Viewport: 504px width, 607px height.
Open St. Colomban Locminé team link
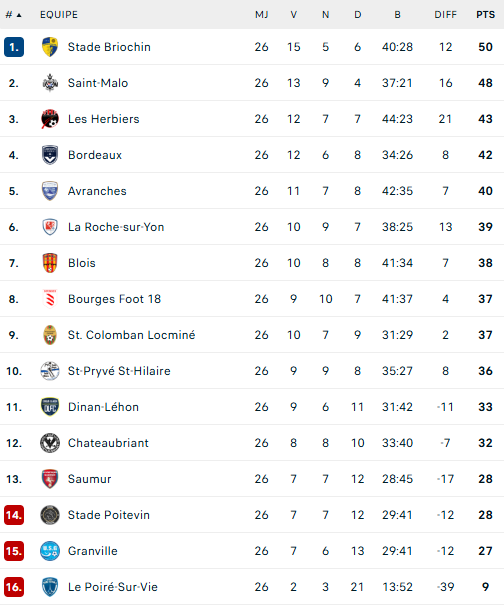[x=132, y=335]
